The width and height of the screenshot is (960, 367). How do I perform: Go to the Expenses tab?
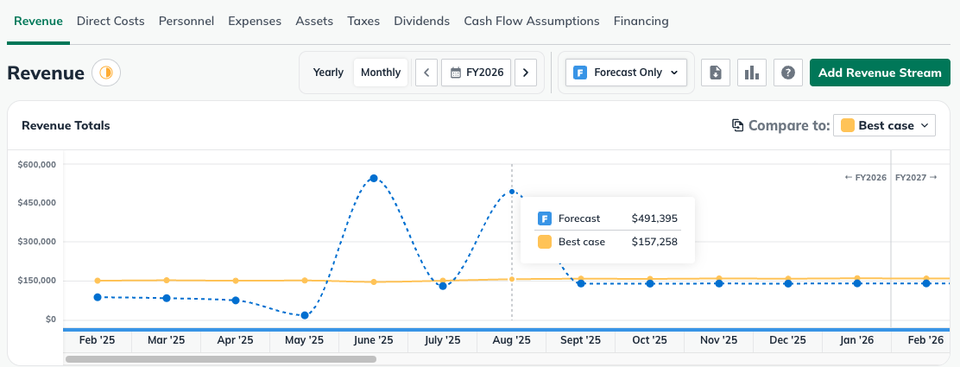coord(255,21)
